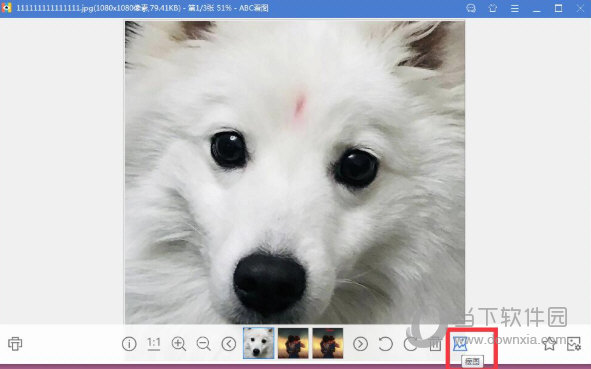Rotate the image clockwise
The width and height of the screenshot is (591, 369).
click(x=410, y=344)
